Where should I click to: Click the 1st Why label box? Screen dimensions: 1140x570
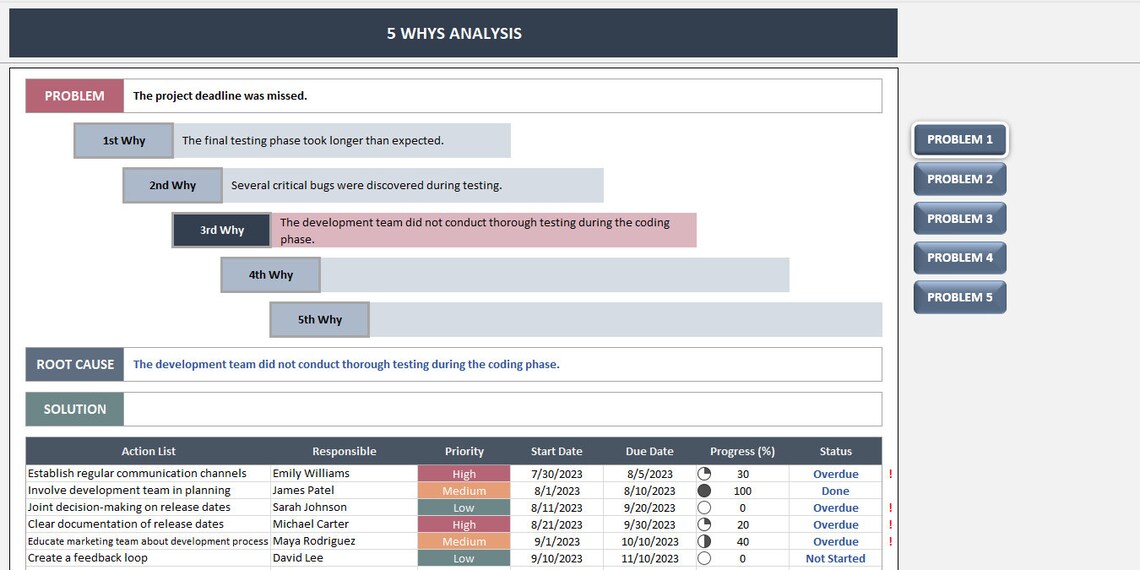click(124, 140)
